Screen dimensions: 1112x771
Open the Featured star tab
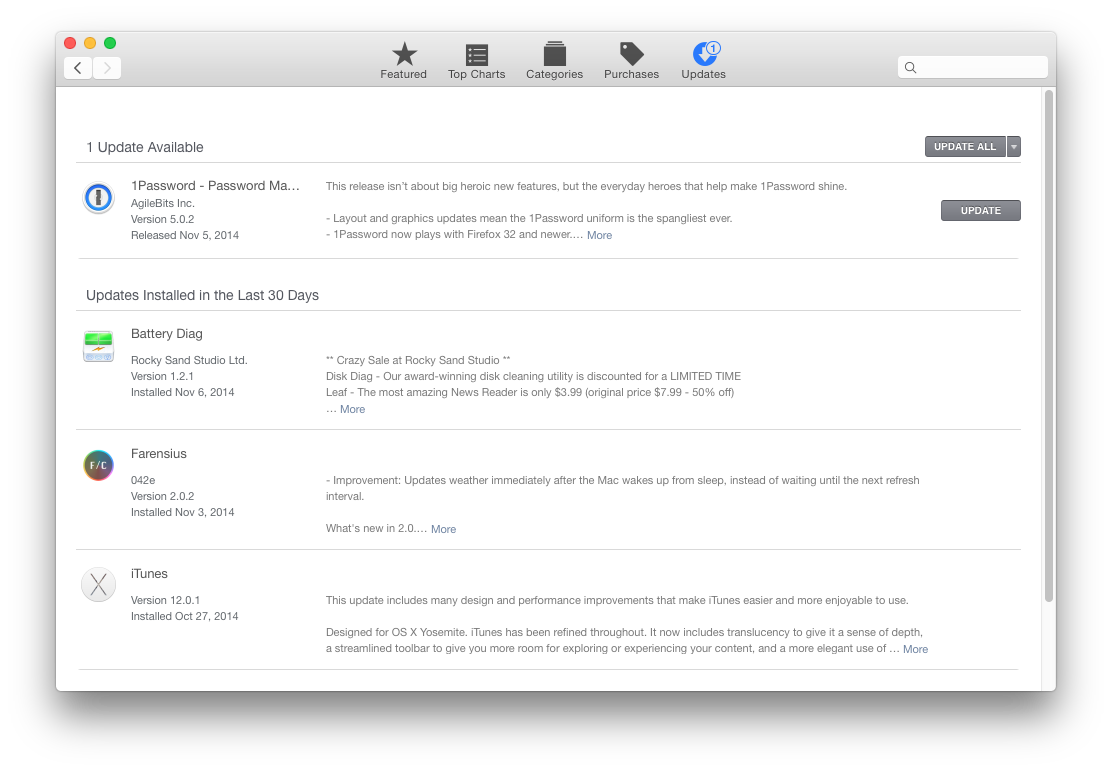[x=404, y=60]
